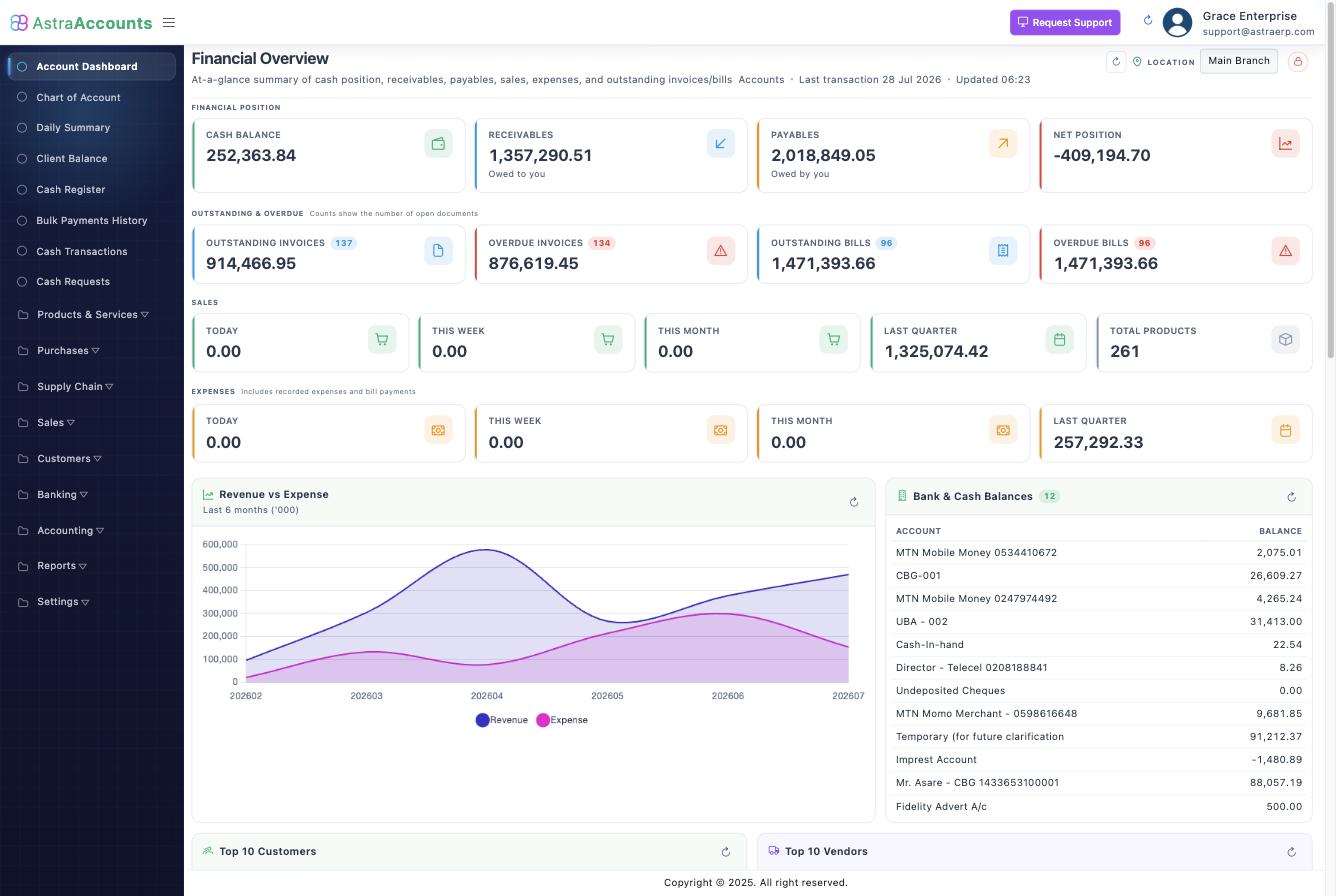The width and height of the screenshot is (1336, 896).
Task: Expand the Reports sidebar section
Action: click(91, 566)
